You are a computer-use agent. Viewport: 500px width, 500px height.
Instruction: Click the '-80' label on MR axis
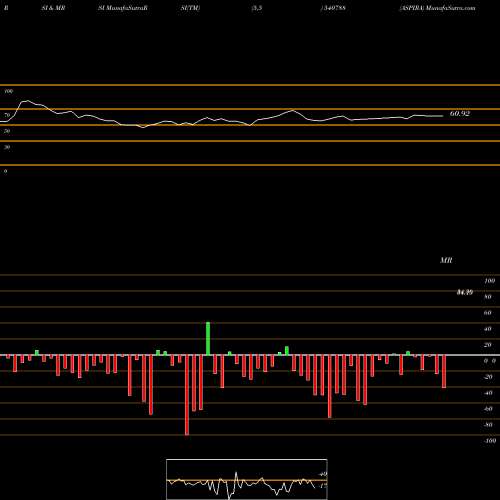tap(488, 425)
